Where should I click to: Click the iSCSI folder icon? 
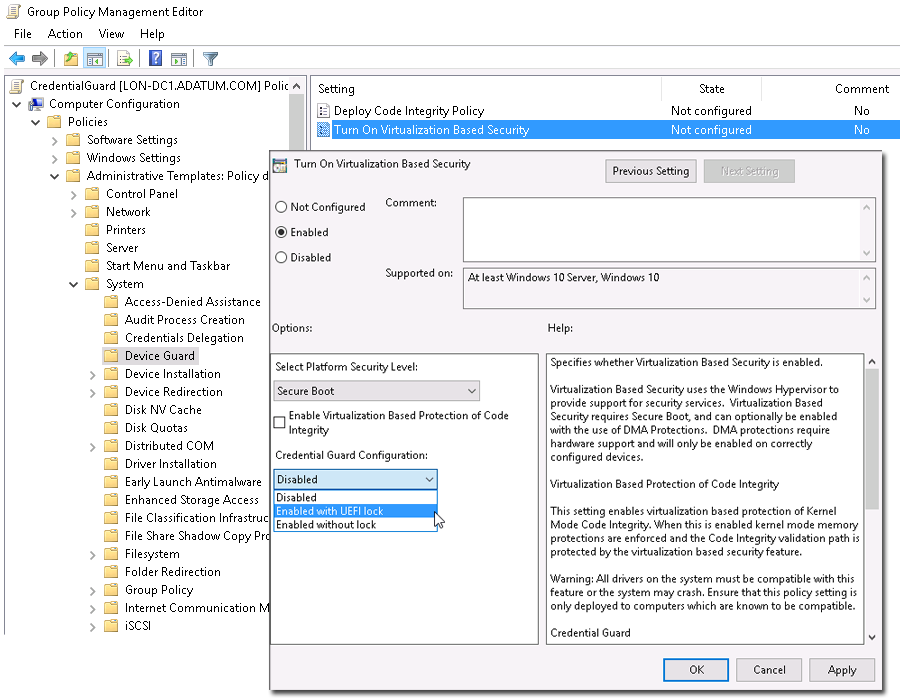coord(111,626)
